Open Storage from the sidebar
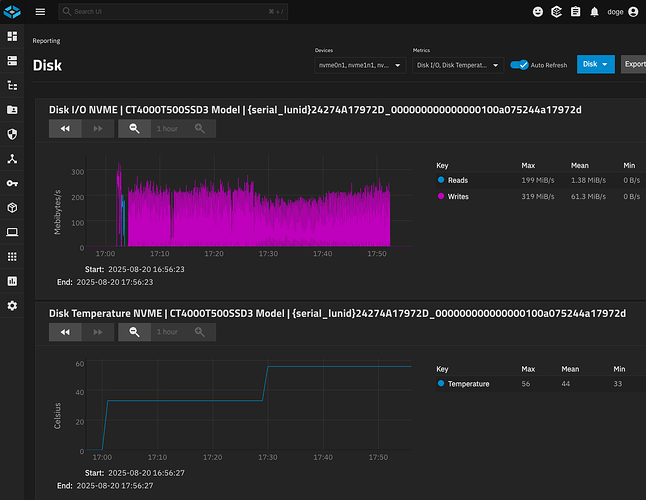Image resolution: width=646 pixels, height=500 pixels. click(12, 61)
